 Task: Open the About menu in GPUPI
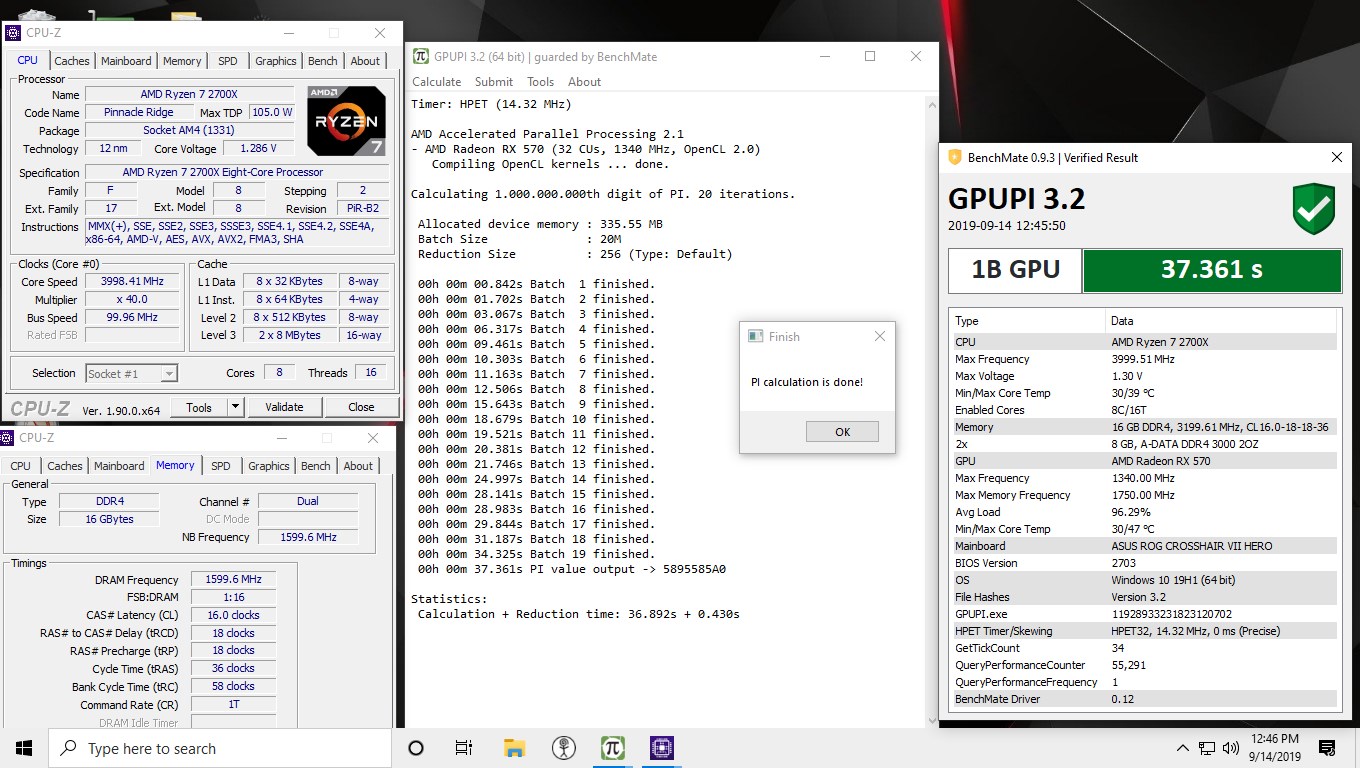tap(584, 82)
